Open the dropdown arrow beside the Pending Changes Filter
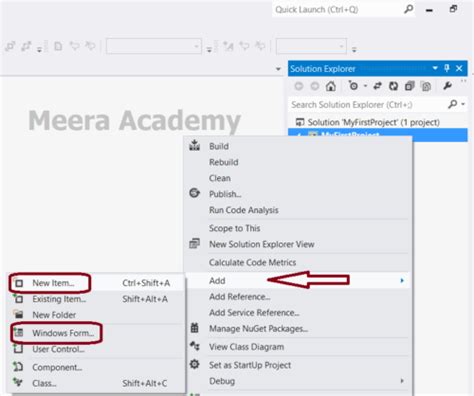 click(365, 86)
